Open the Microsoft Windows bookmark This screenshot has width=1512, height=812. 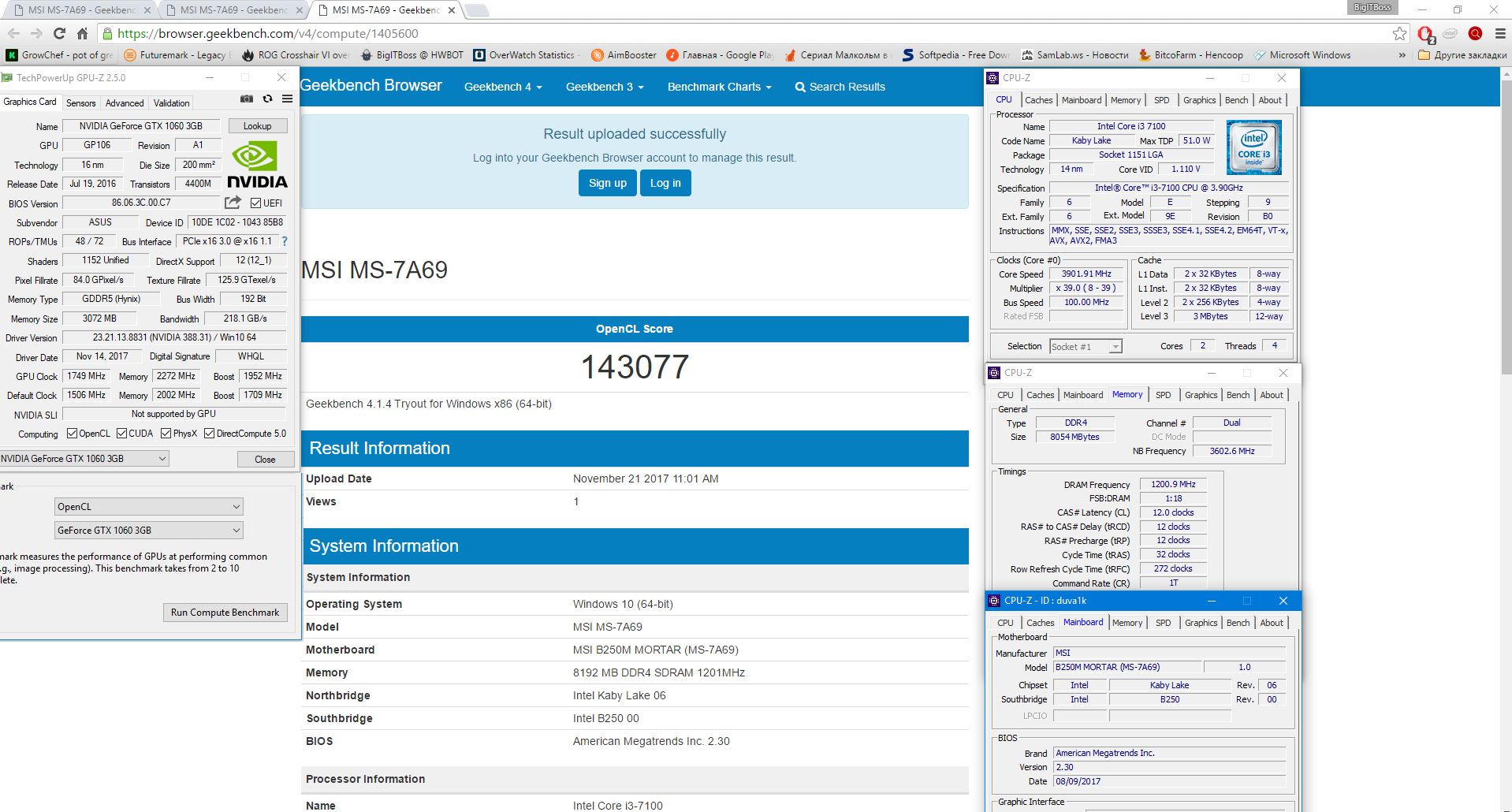[x=1302, y=55]
